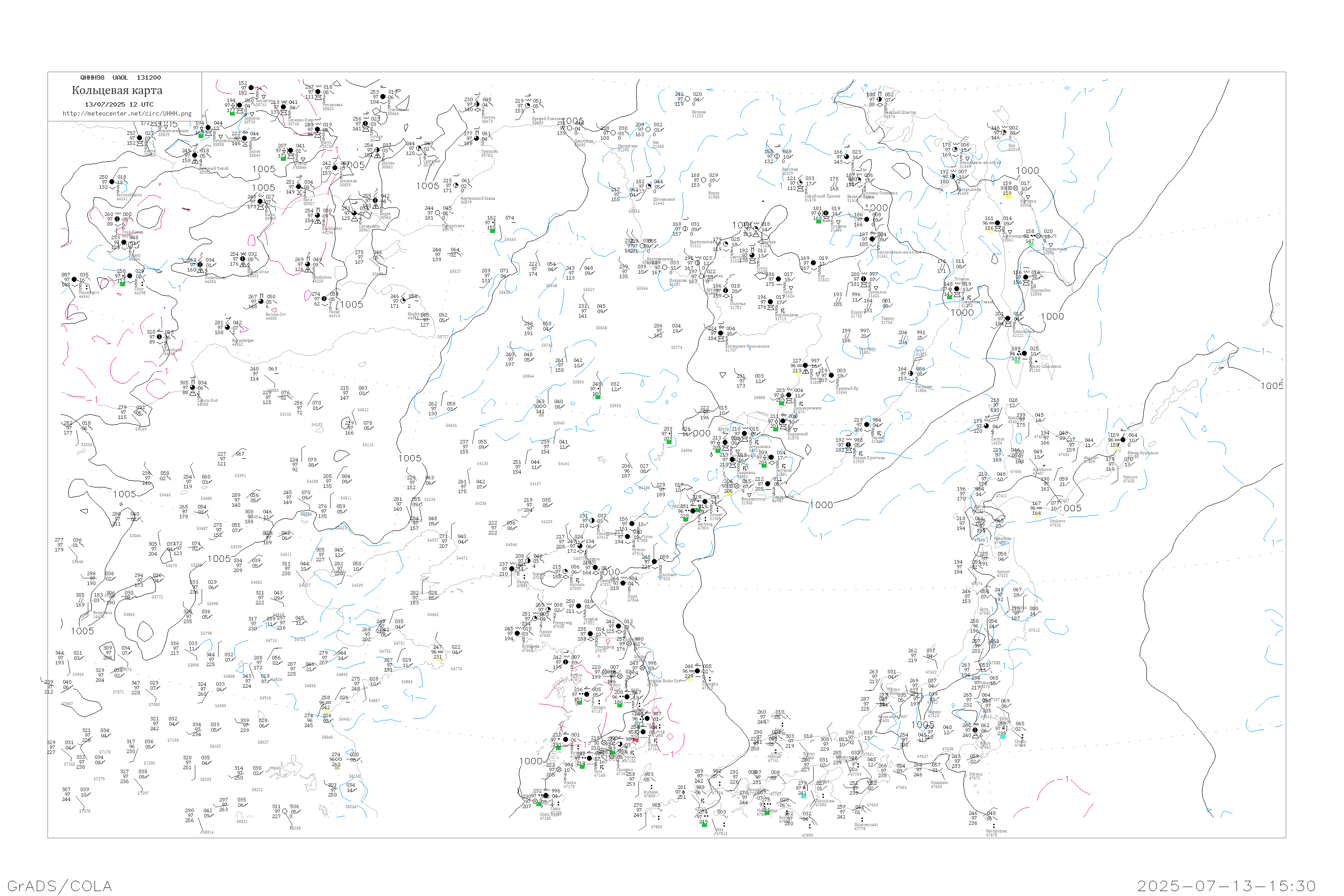Click the yellow marker under Ноглики station
This screenshot has width=1344, height=896.
tap(1008, 196)
